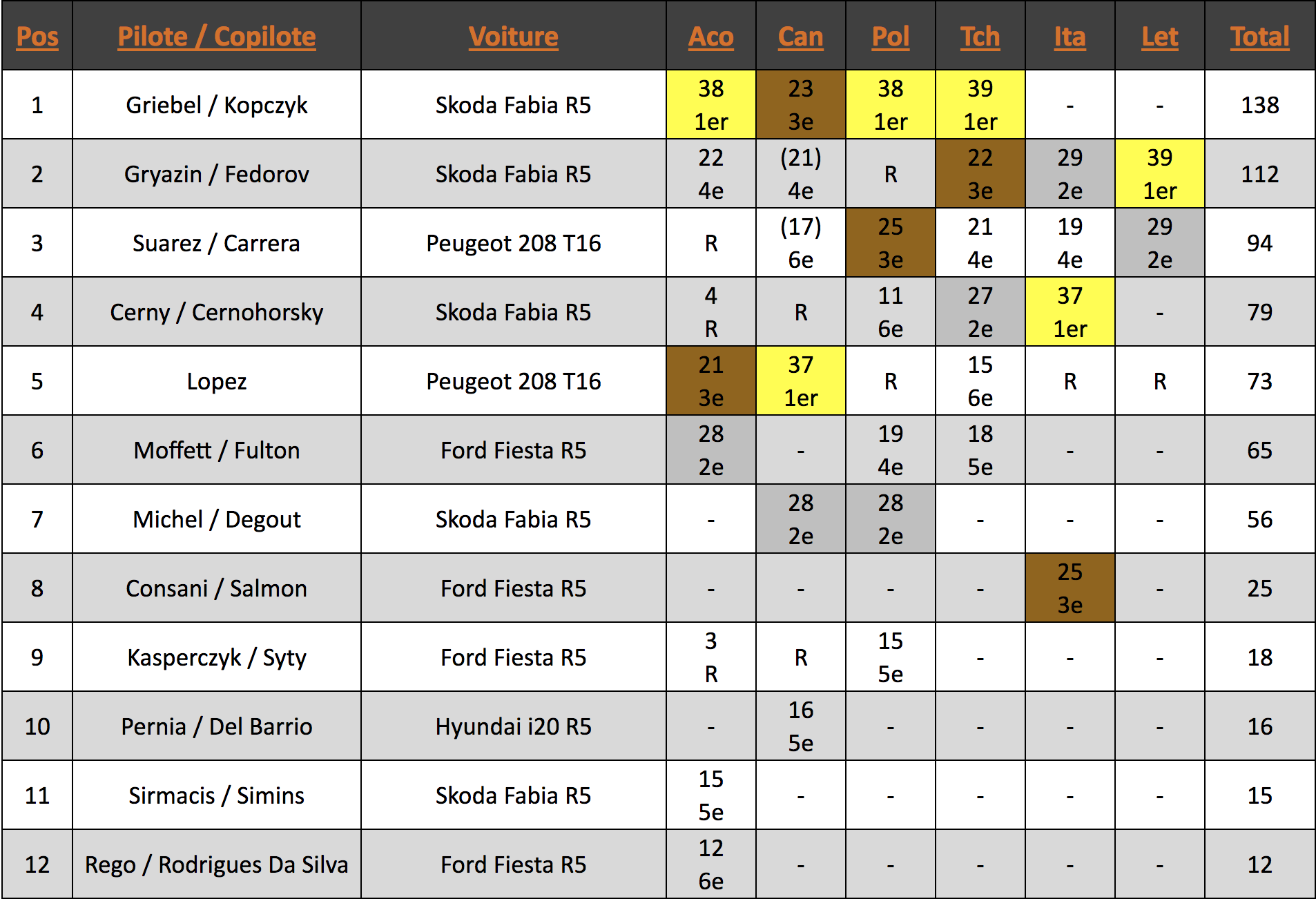This screenshot has height=899, width=1316.
Task: Open the Can column header link
Action: [x=800, y=37]
